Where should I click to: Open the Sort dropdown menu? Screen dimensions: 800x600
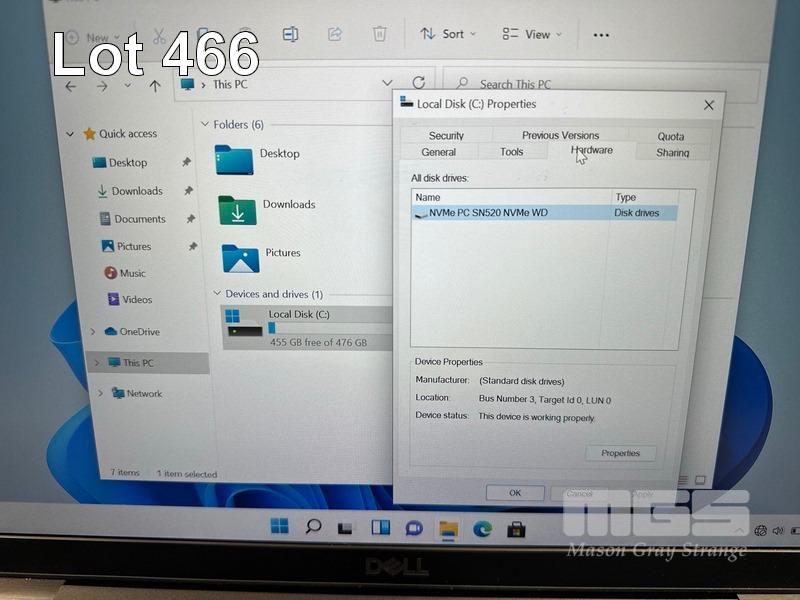click(x=448, y=34)
